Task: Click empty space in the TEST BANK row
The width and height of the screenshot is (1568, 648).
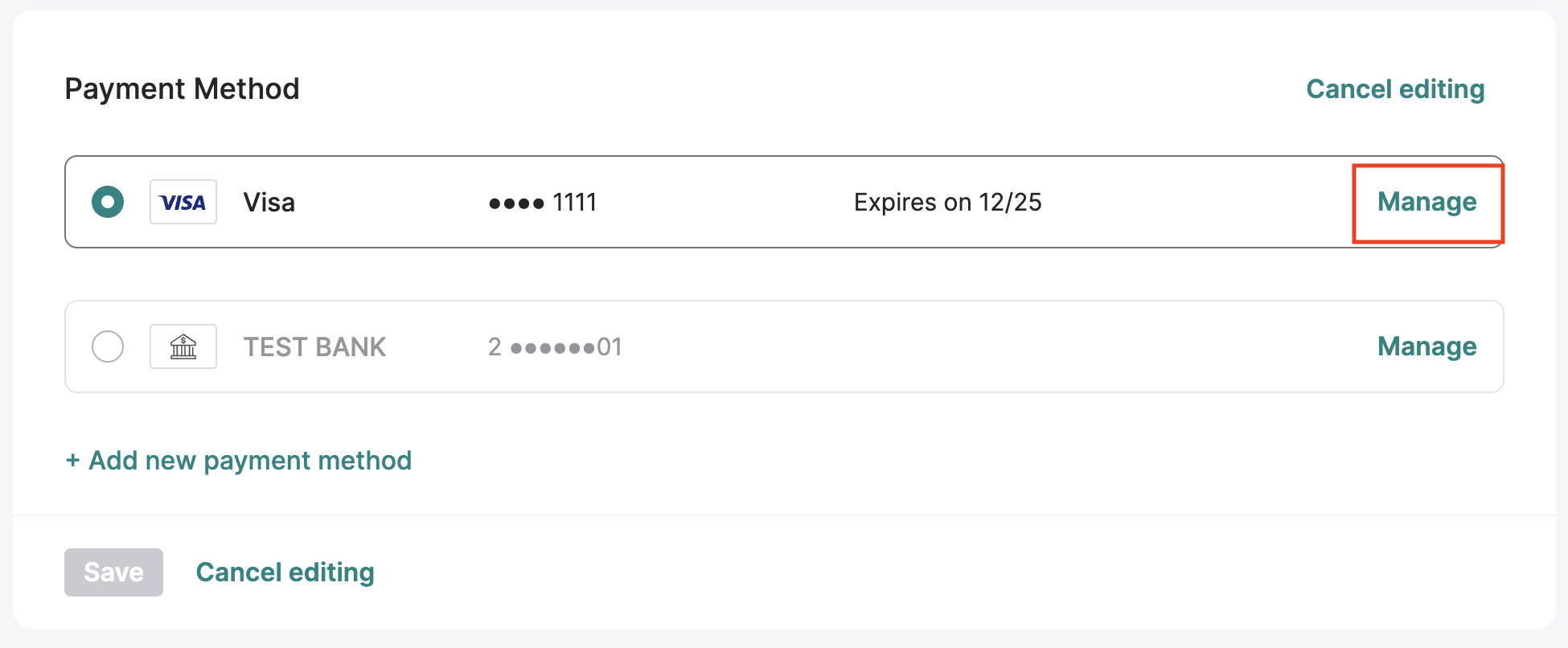Action: [x=965, y=347]
